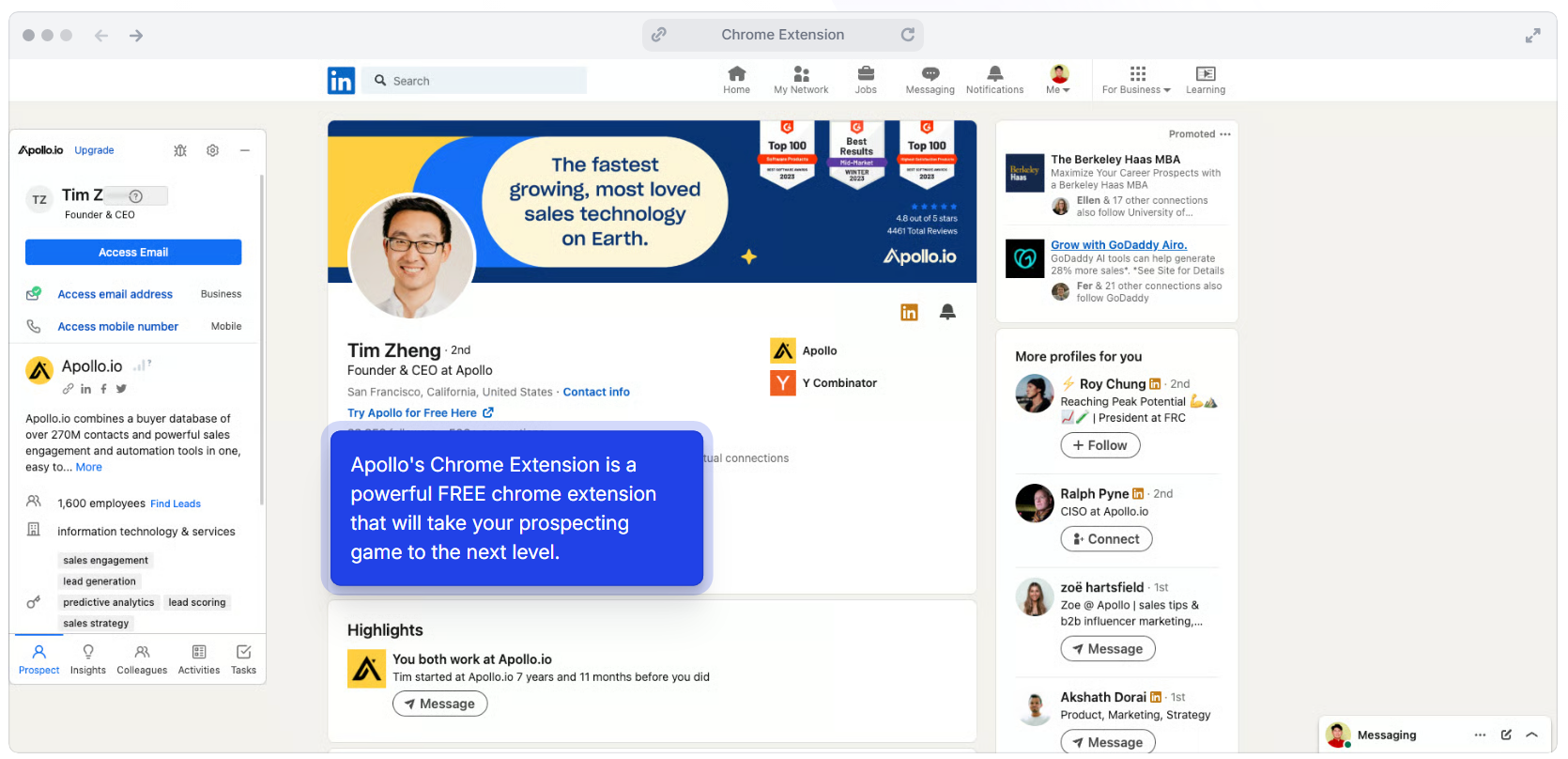1568x759 pixels.
Task: Open Messaging overlay options menu
Action: [1480, 735]
